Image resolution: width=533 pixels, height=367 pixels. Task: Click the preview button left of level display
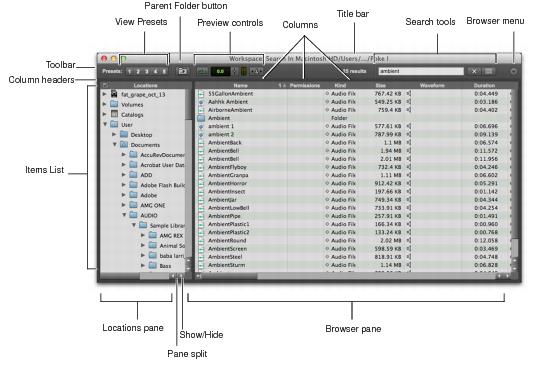203,71
